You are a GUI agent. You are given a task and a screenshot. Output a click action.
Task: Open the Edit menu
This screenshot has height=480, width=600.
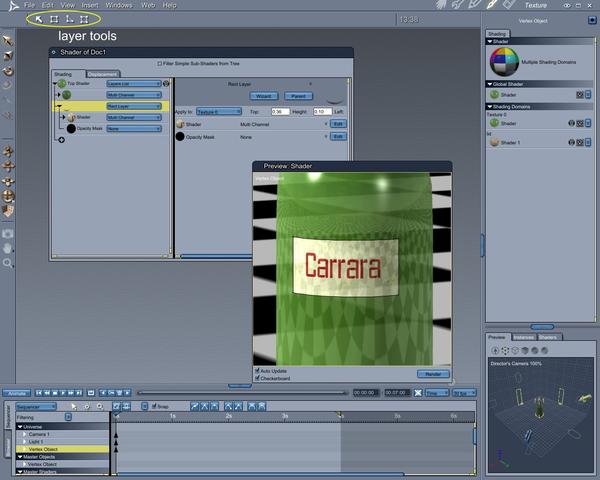[48, 5]
